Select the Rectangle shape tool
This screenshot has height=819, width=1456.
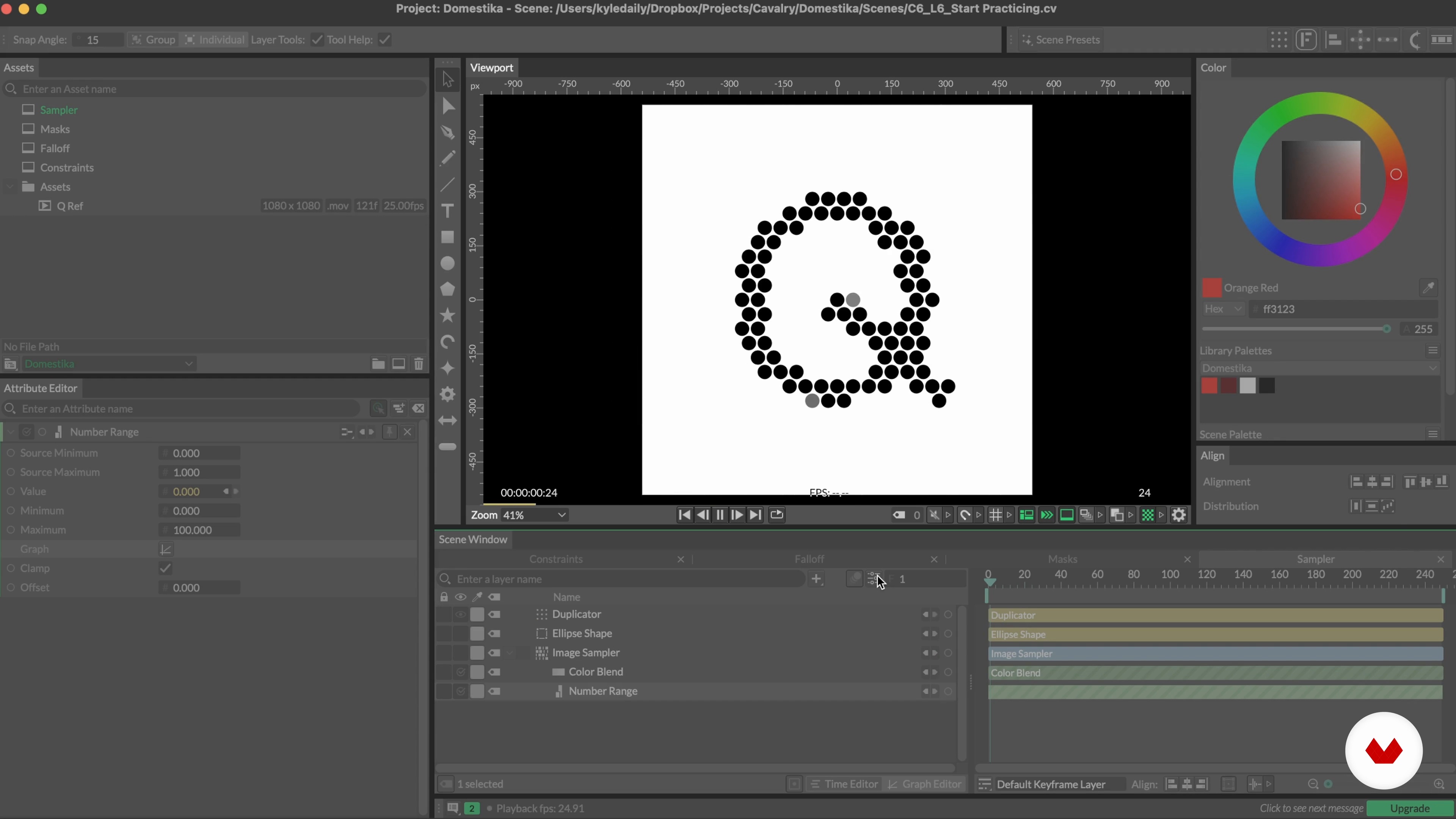pos(448,237)
